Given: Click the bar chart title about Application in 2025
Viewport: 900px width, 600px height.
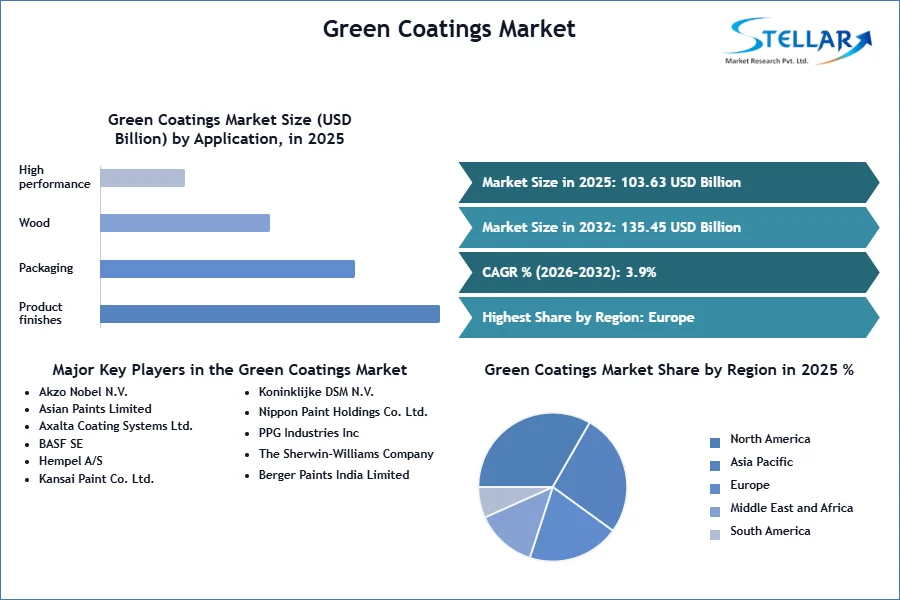Looking at the screenshot, I should click(x=230, y=129).
